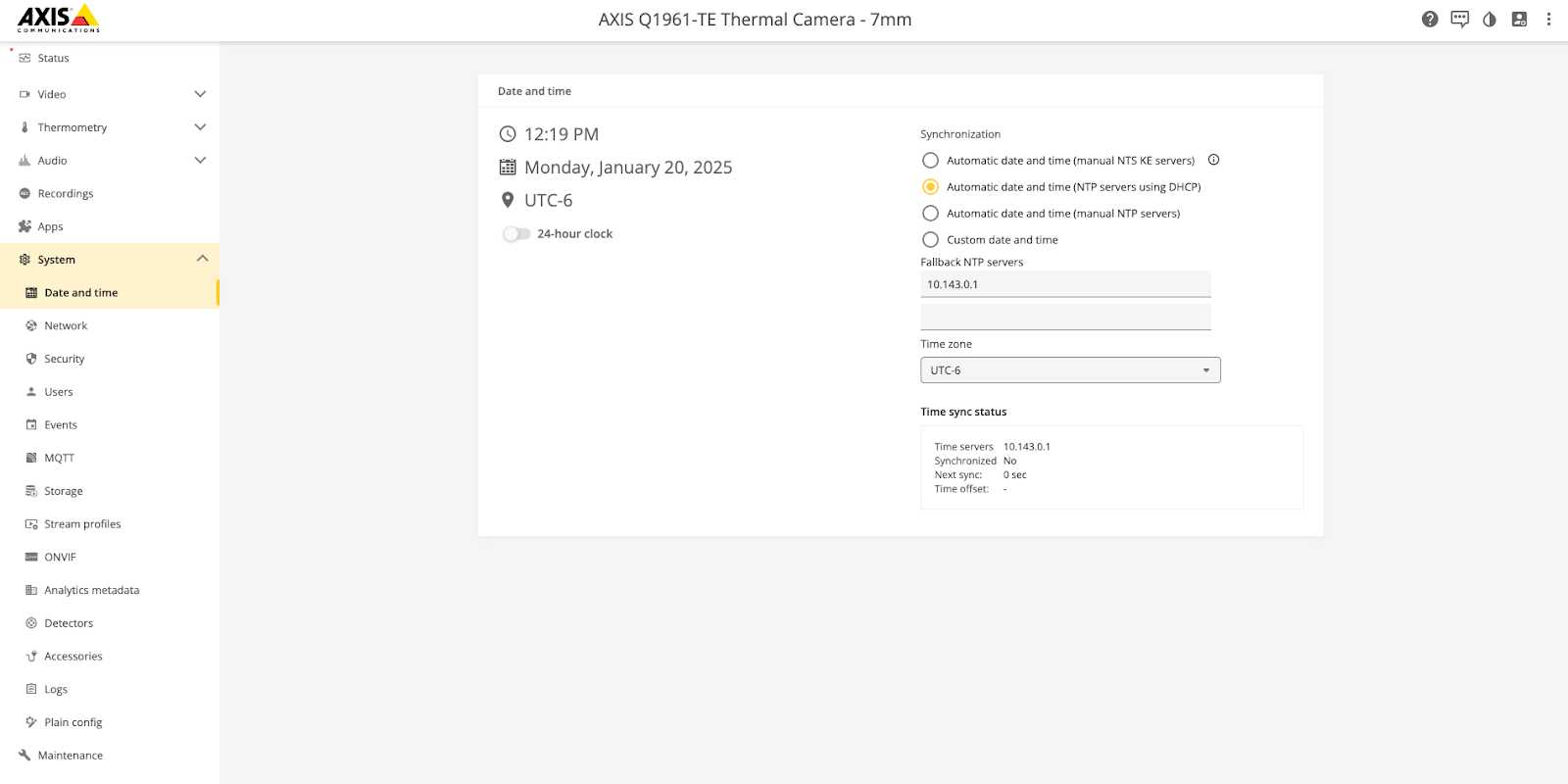This screenshot has width=1568, height=784.
Task: Open the Network settings page
Action: click(66, 326)
